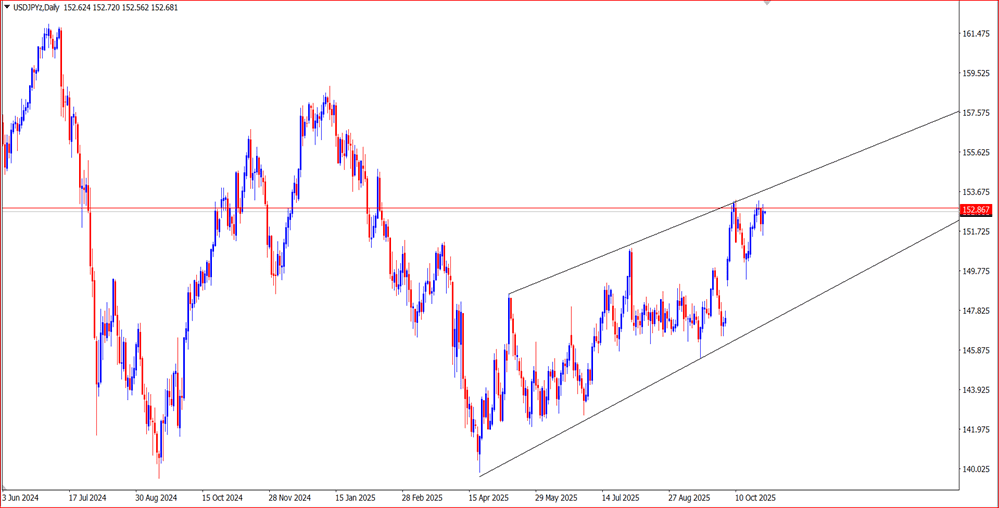Click the 157.575 price scale level

pyautogui.click(x=975, y=113)
